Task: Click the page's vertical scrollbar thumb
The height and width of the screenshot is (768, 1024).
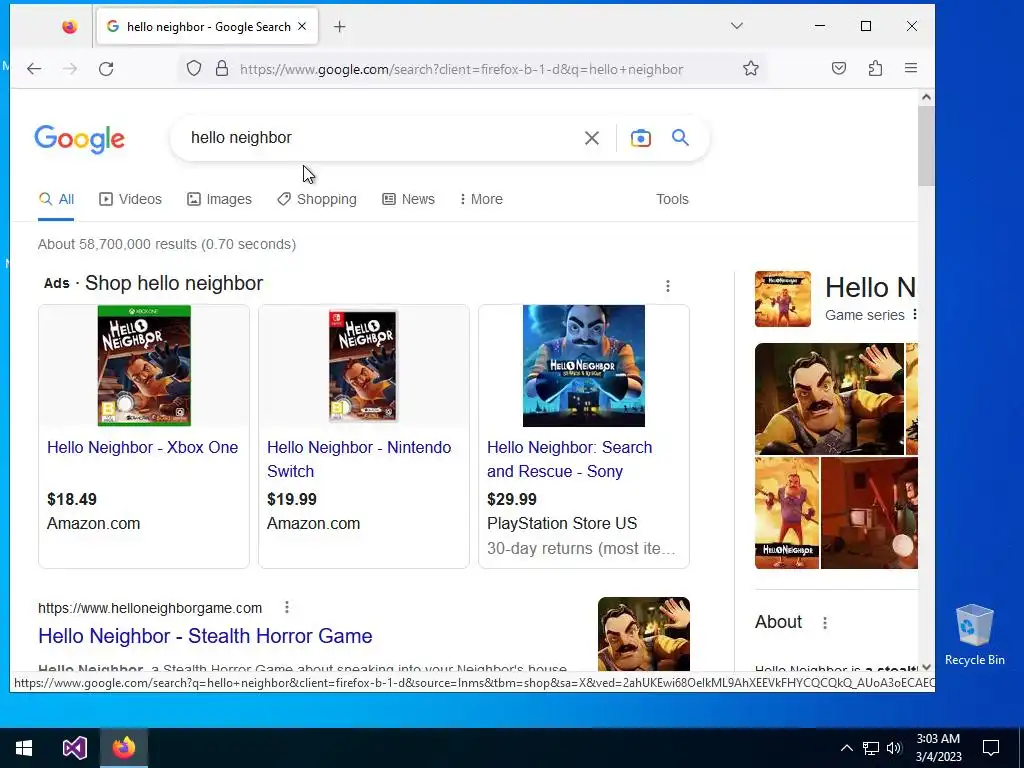Action: pos(926,145)
